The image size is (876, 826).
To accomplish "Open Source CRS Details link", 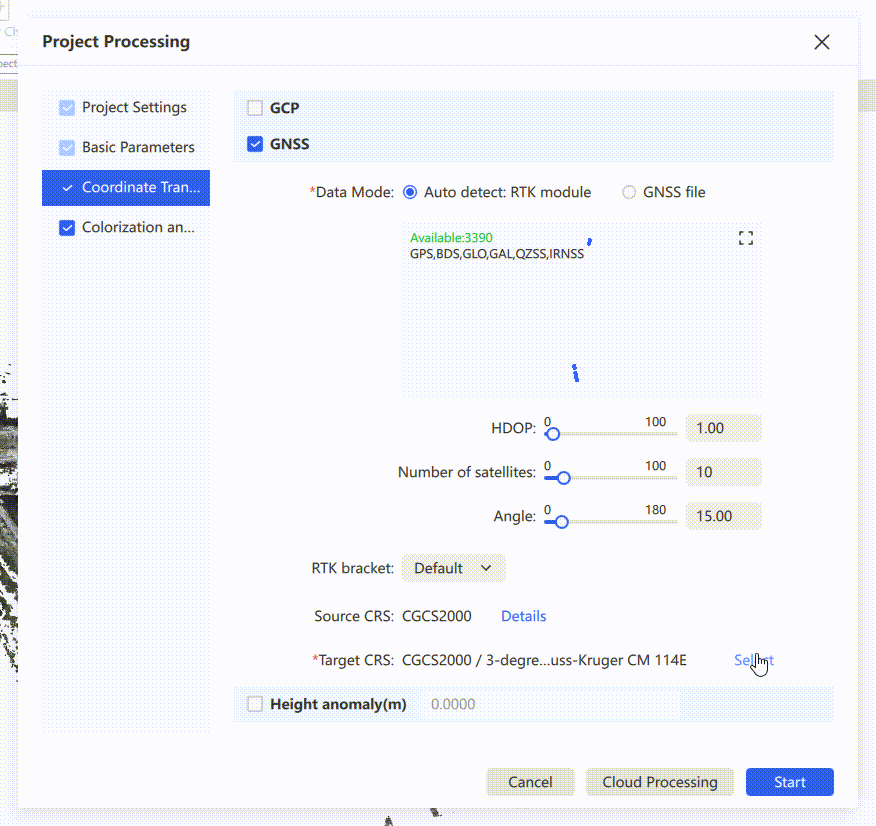I will pyautogui.click(x=523, y=616).
